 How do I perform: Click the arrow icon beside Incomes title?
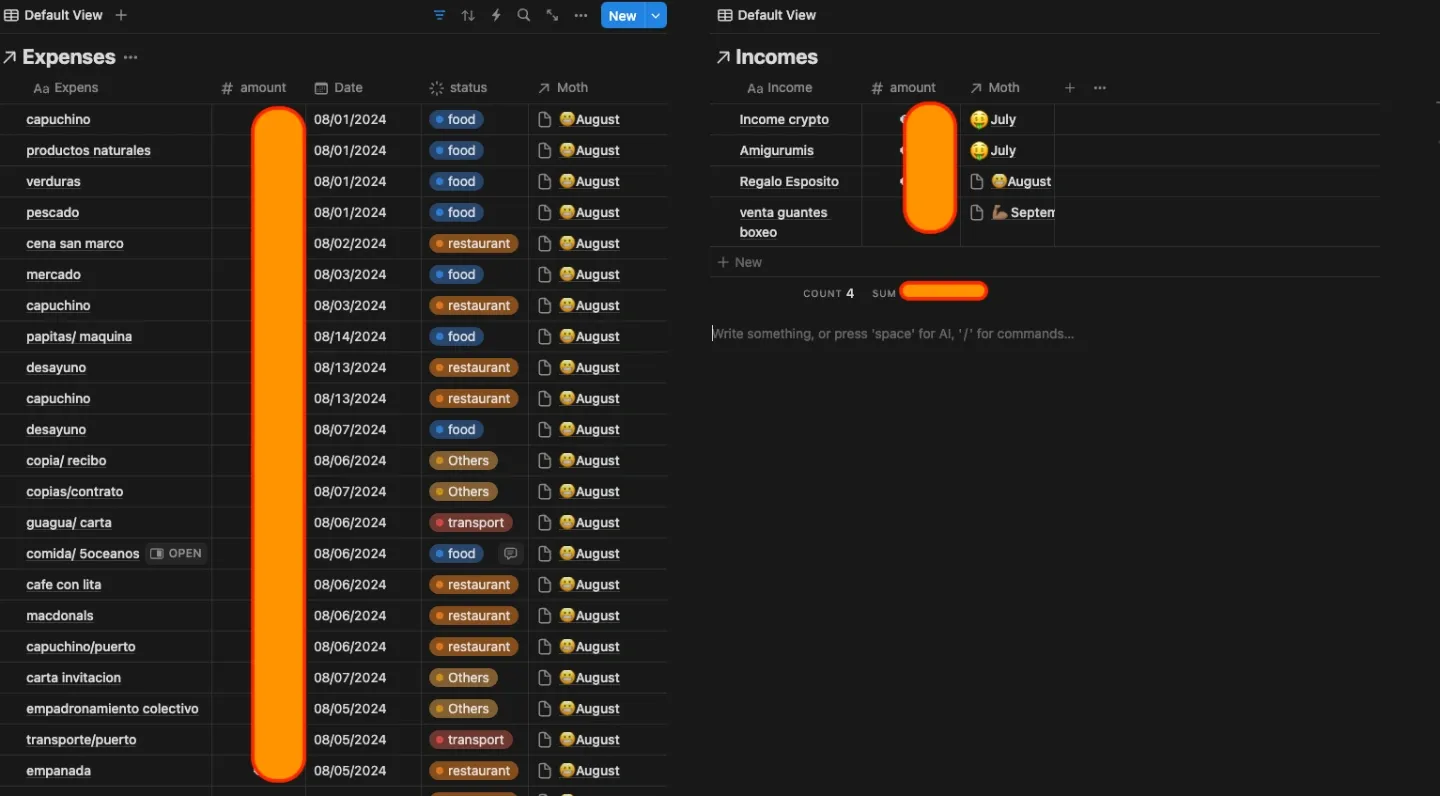click(723, 58)
